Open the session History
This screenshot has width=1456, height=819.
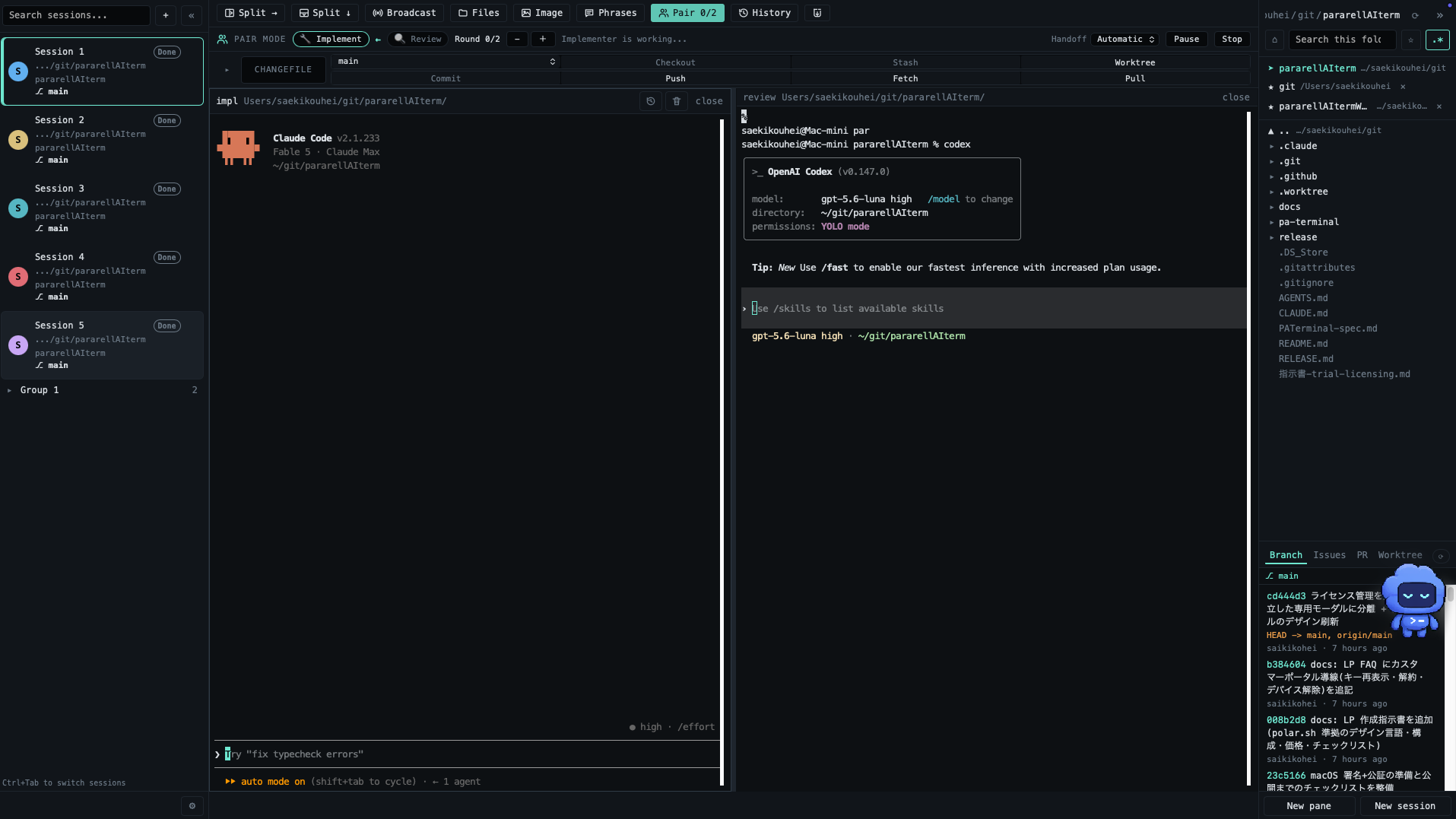[x=764, y=13]
